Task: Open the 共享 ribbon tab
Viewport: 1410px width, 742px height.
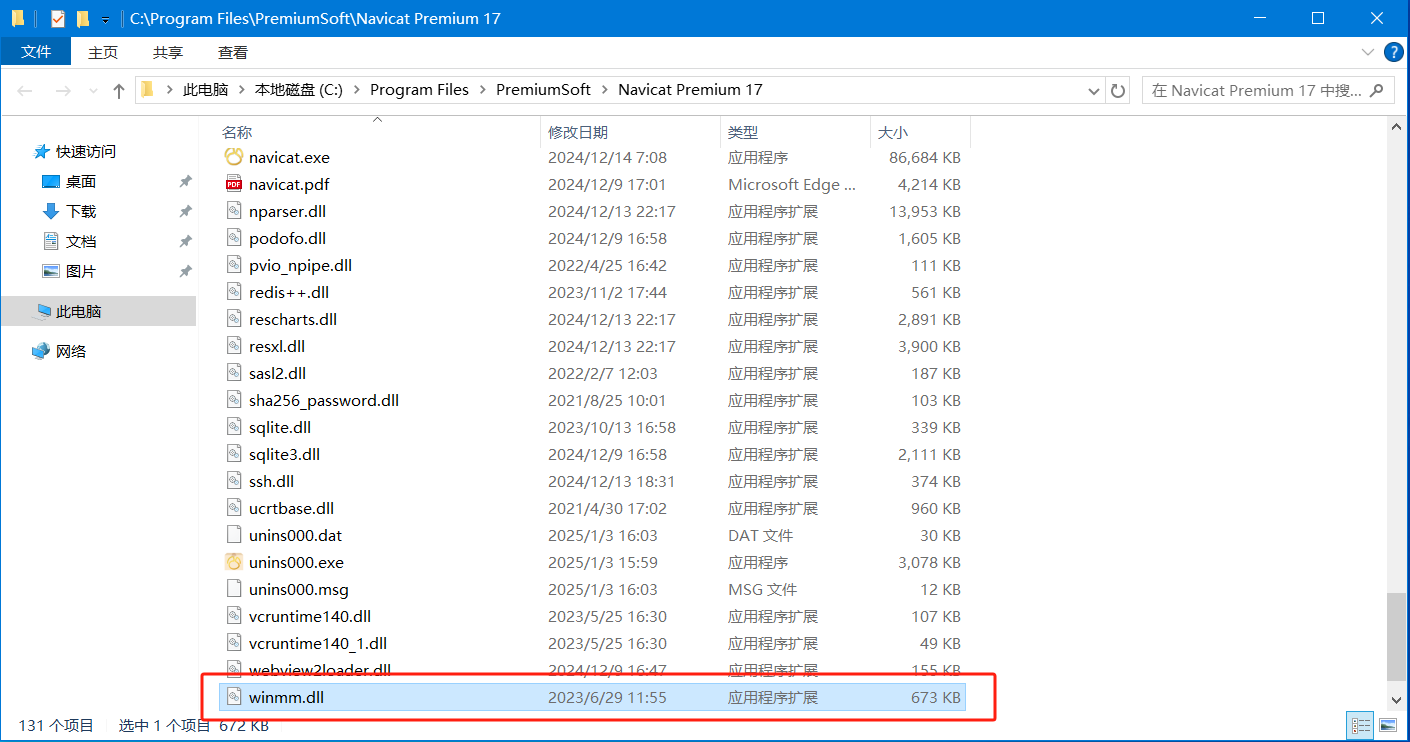Action: click(x=168, y=52)
